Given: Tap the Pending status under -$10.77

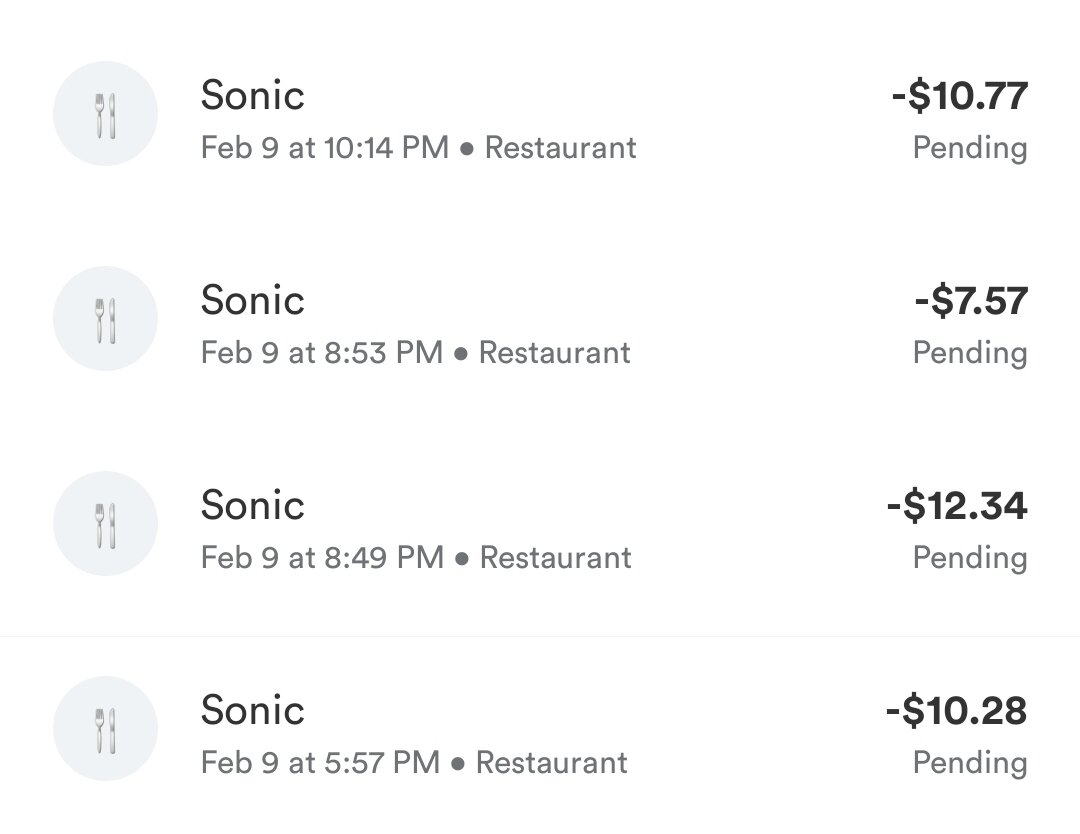Looking at the screenshot, I should click(969, 148).
